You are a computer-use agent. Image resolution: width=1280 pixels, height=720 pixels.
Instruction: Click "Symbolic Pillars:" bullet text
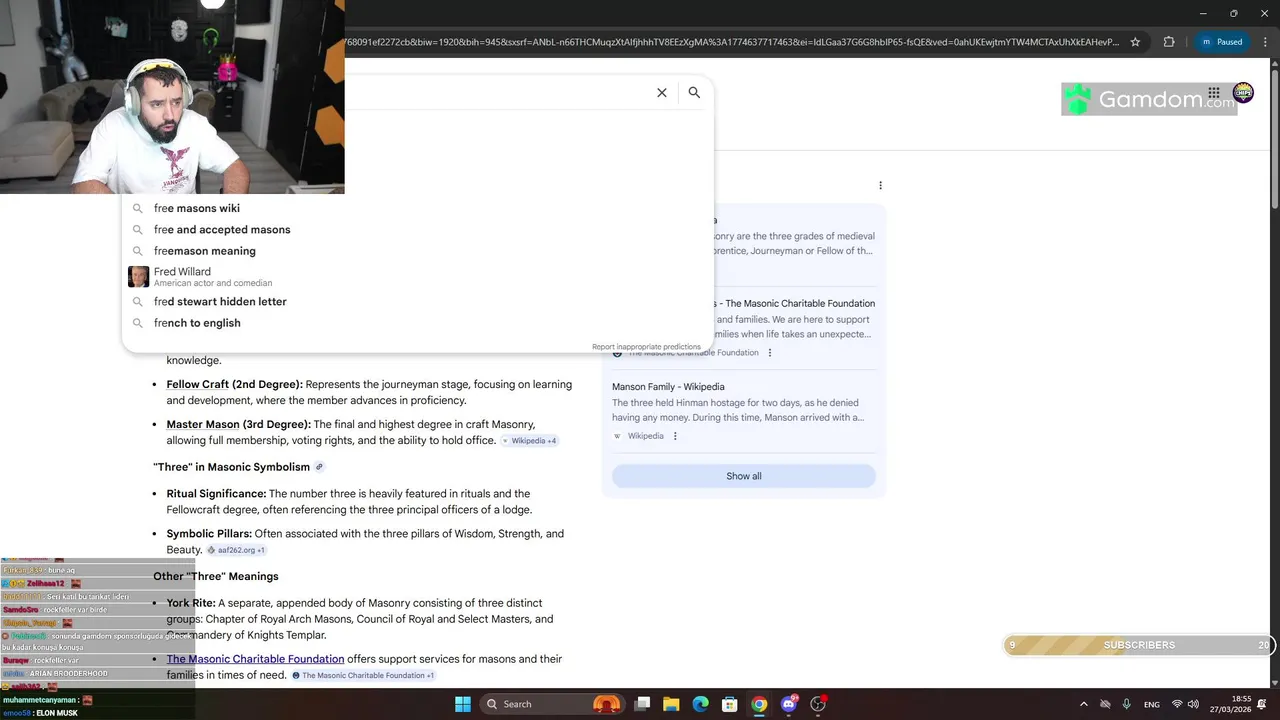209,534
